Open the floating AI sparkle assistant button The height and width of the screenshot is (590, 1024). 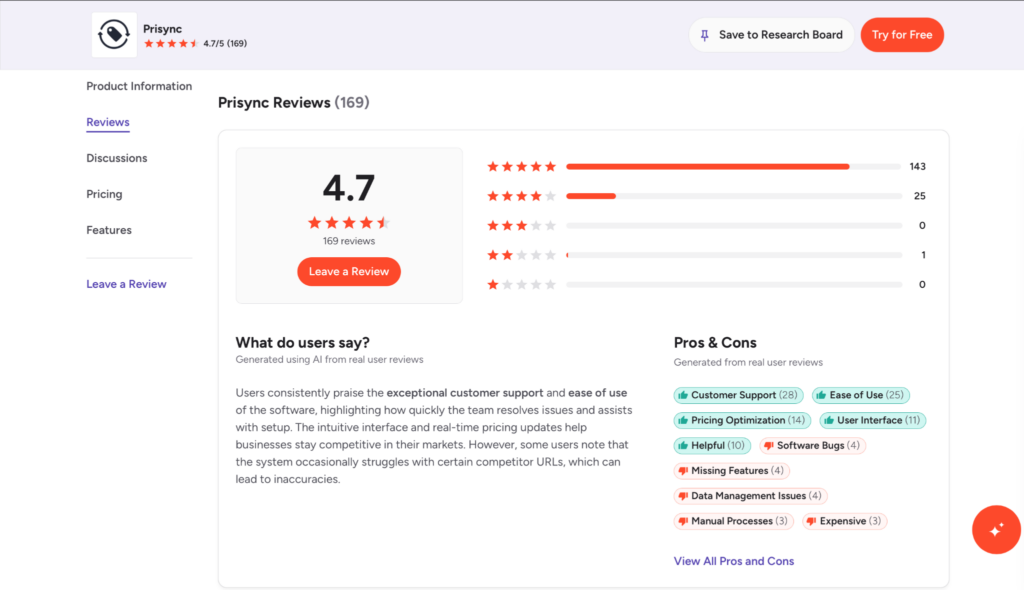pos(996,530)
